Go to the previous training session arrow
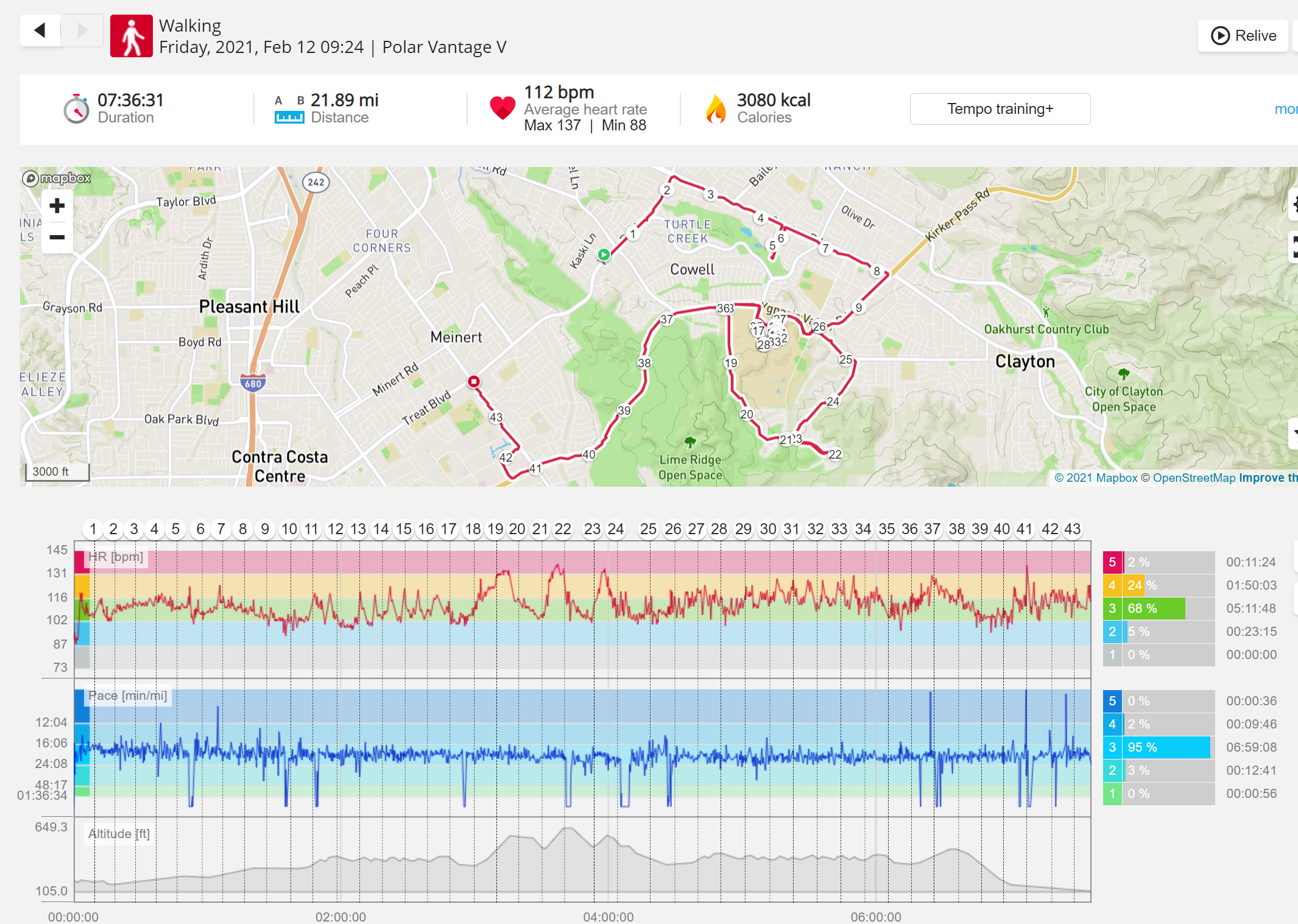The image size is (1298, 924). click(40, 30)
